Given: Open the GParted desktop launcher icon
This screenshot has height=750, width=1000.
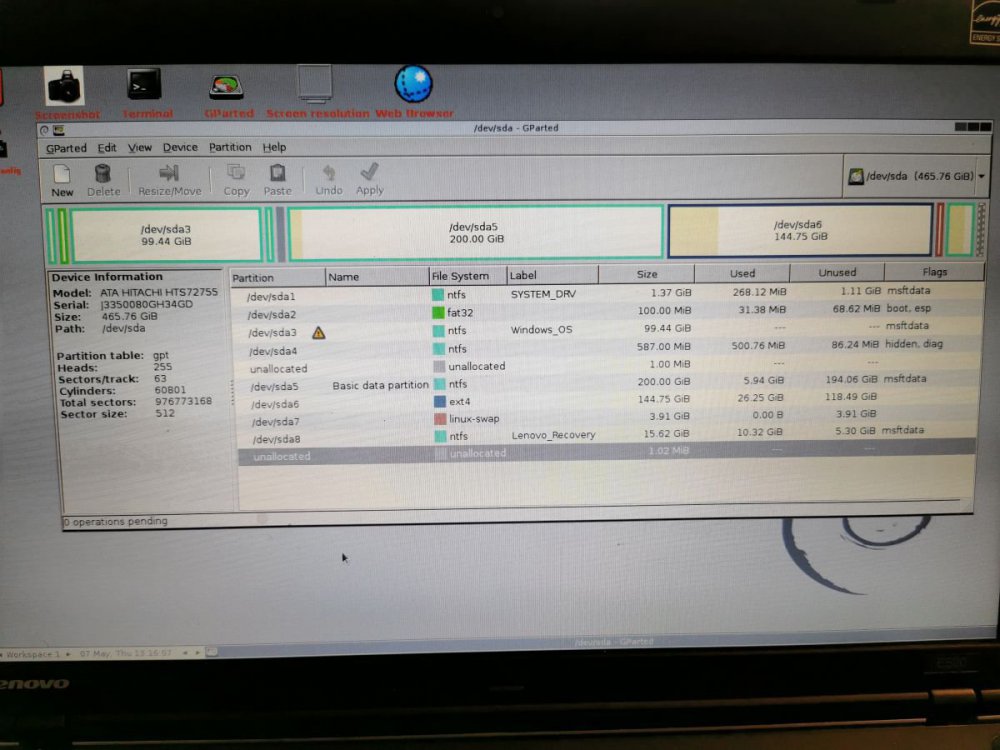Looking at the screenshot, I should click(x=227, y=86).
